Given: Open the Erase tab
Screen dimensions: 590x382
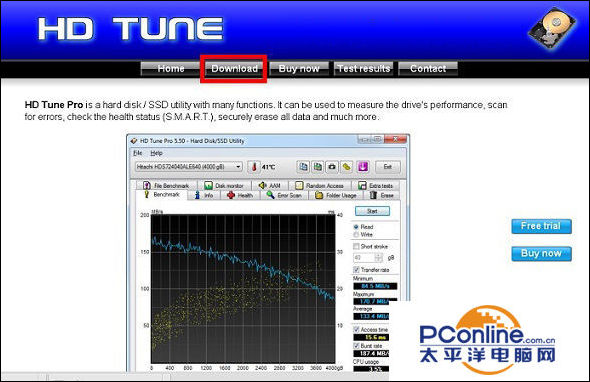Looking at the screenshot, I should coord(382,195).
